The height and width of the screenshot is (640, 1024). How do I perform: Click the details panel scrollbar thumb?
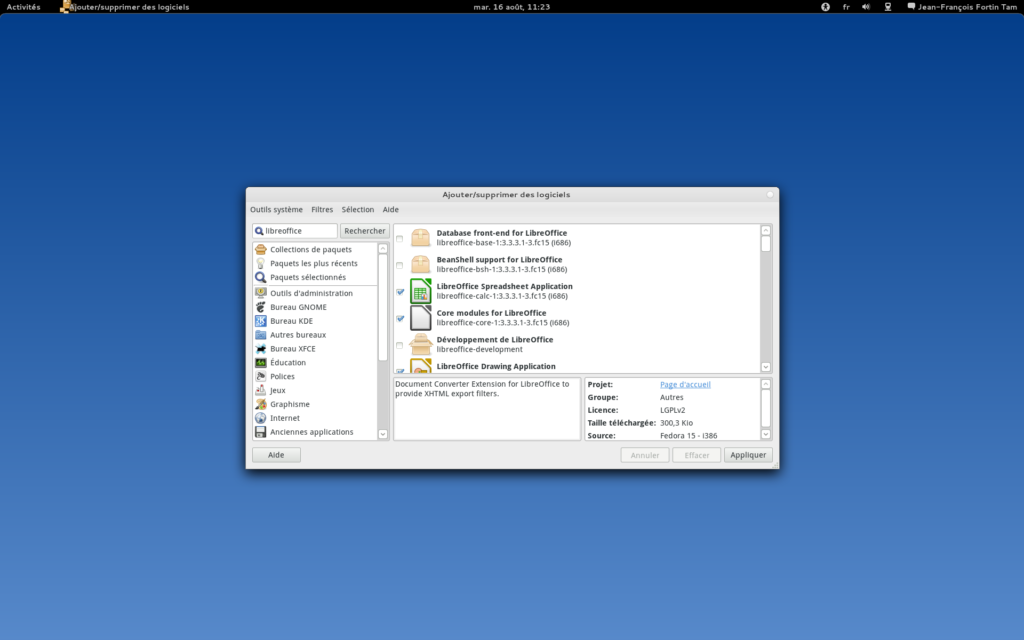(765, 409)
